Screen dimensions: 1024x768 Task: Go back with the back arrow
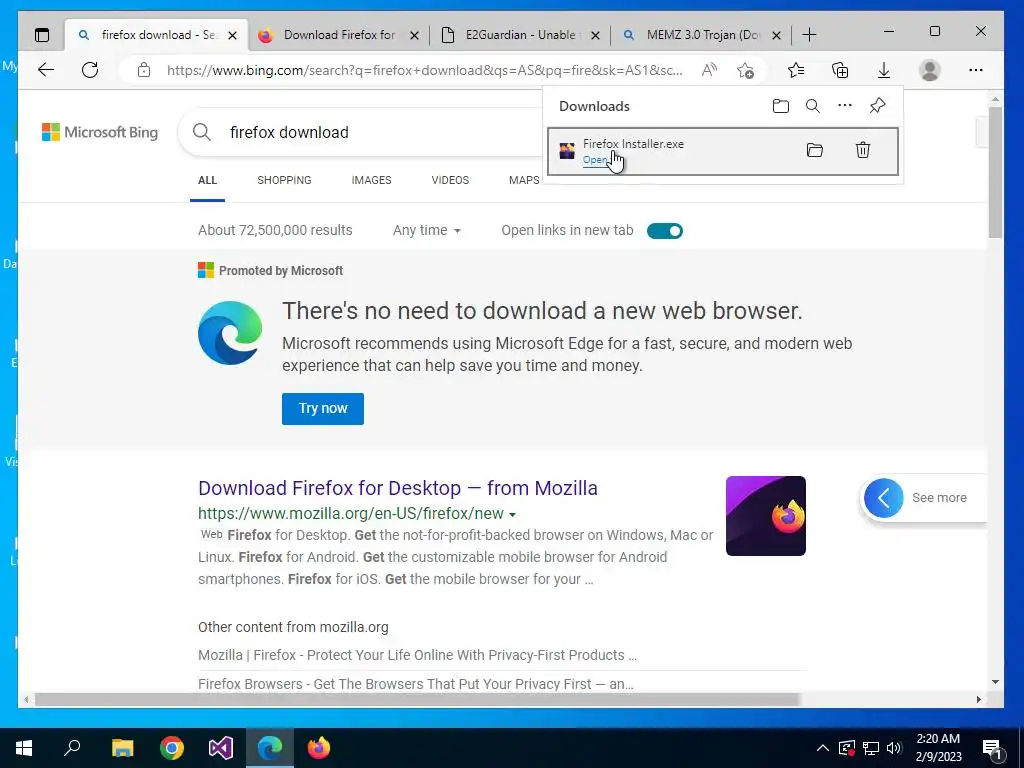pos(46,70)
